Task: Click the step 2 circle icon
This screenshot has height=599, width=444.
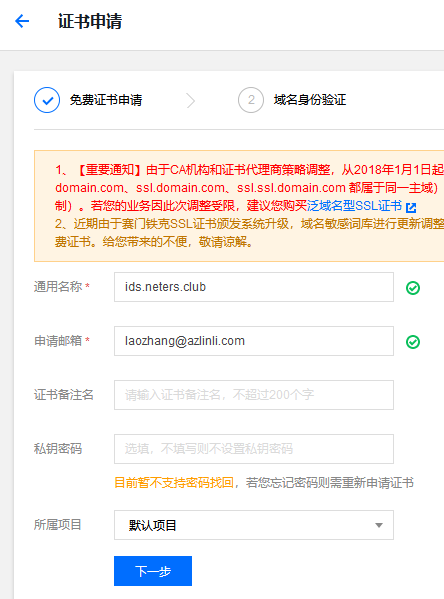Action: click(x=251, y=100)
